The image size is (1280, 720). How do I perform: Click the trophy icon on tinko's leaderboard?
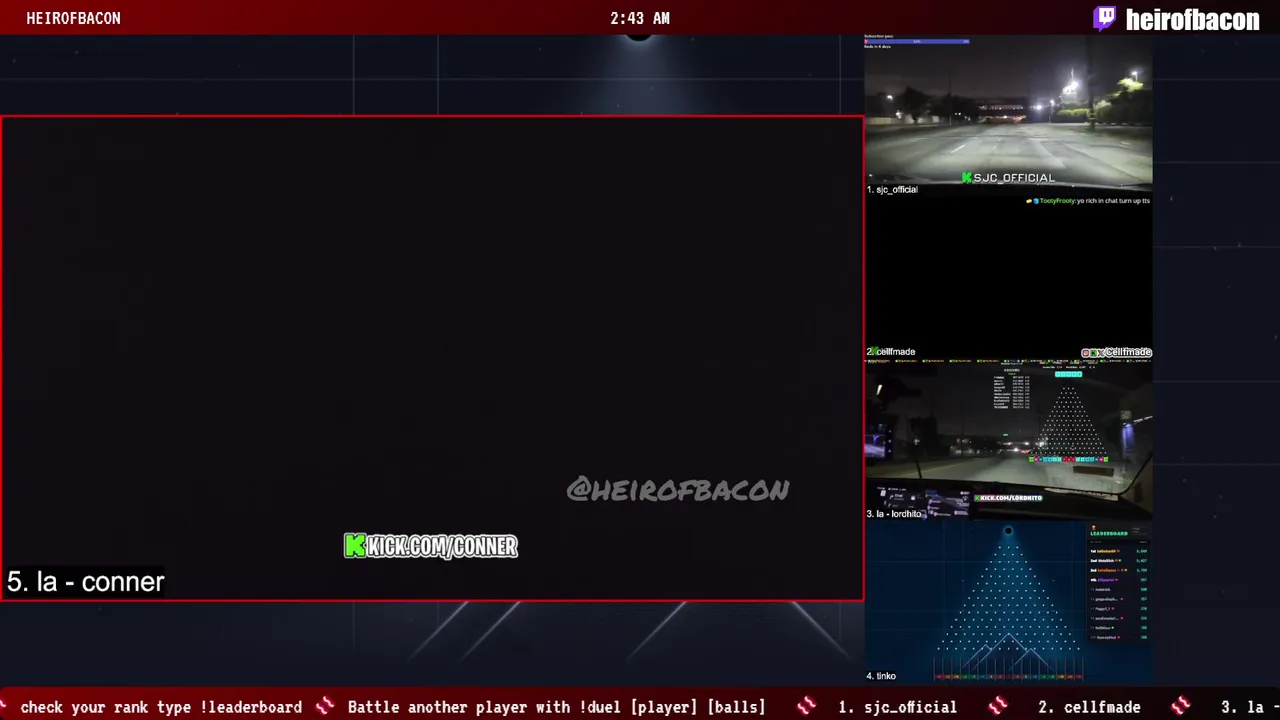click(1094, 528)
